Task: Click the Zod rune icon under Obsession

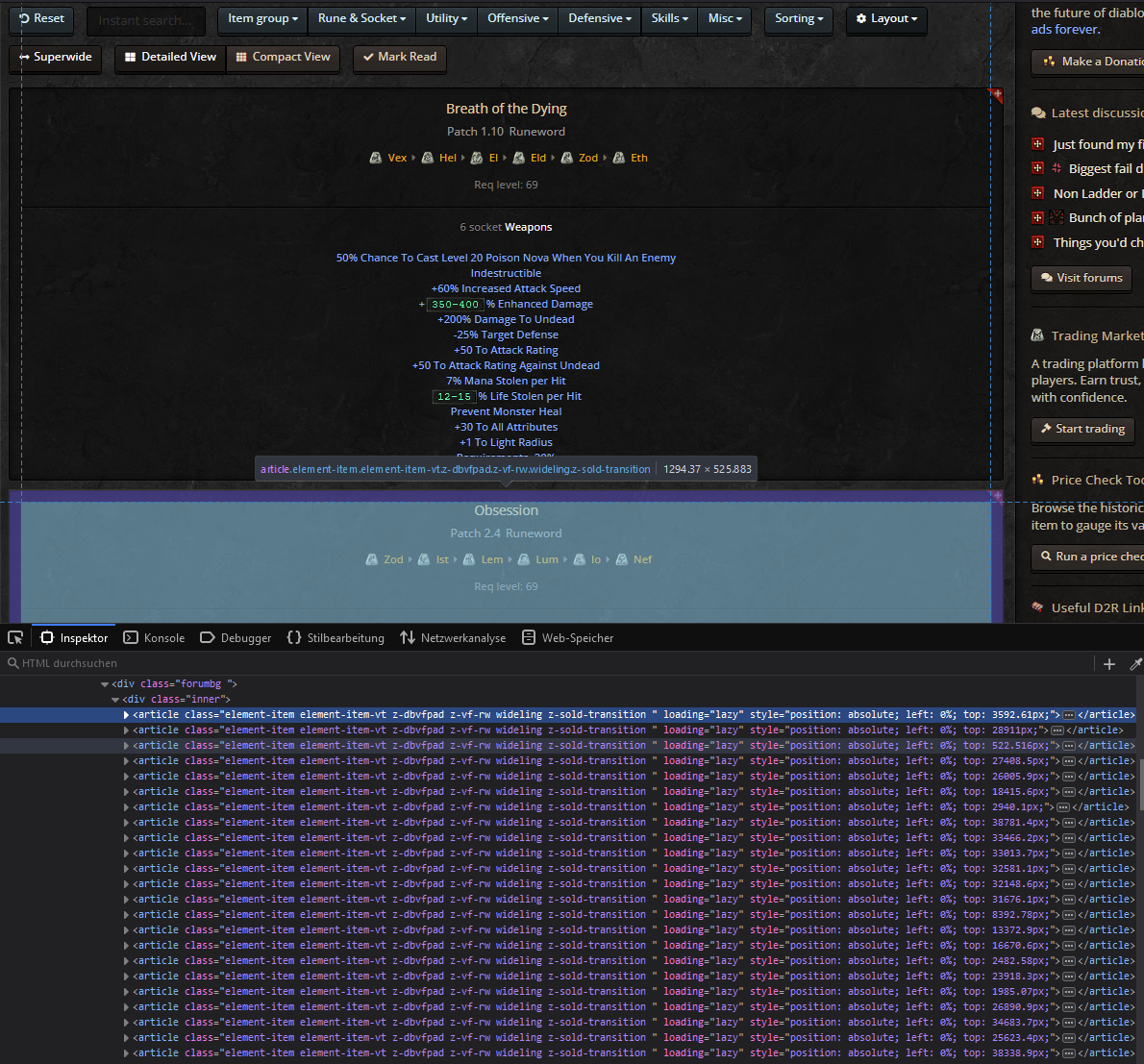Action: point(372,559)
